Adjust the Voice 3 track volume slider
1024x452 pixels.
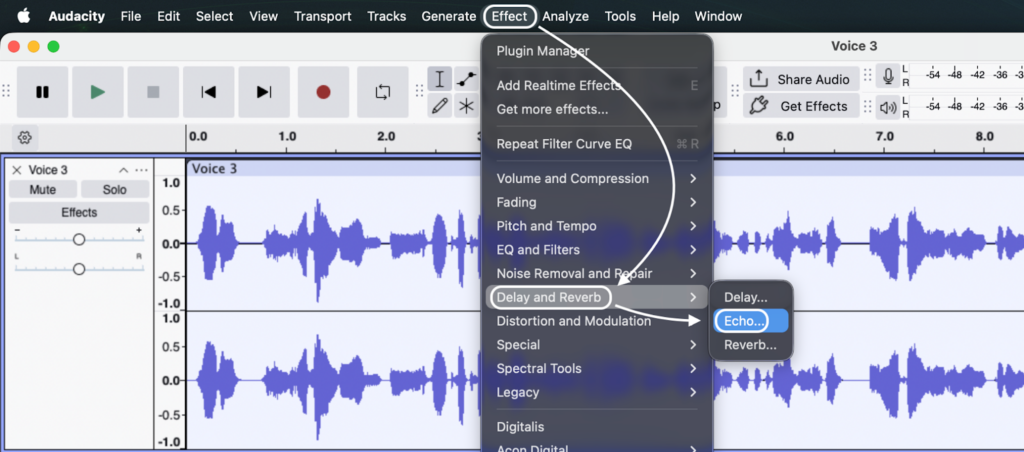(79, 239)
